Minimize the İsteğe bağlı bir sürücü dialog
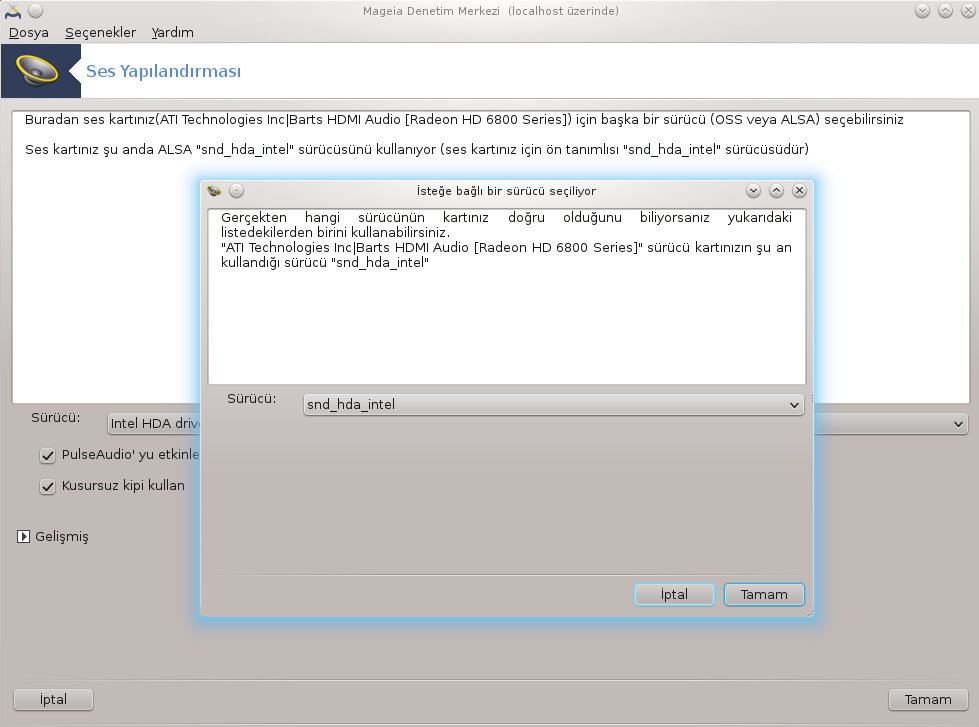The height and width of the screenshot is (727, 979). (753, 190)
